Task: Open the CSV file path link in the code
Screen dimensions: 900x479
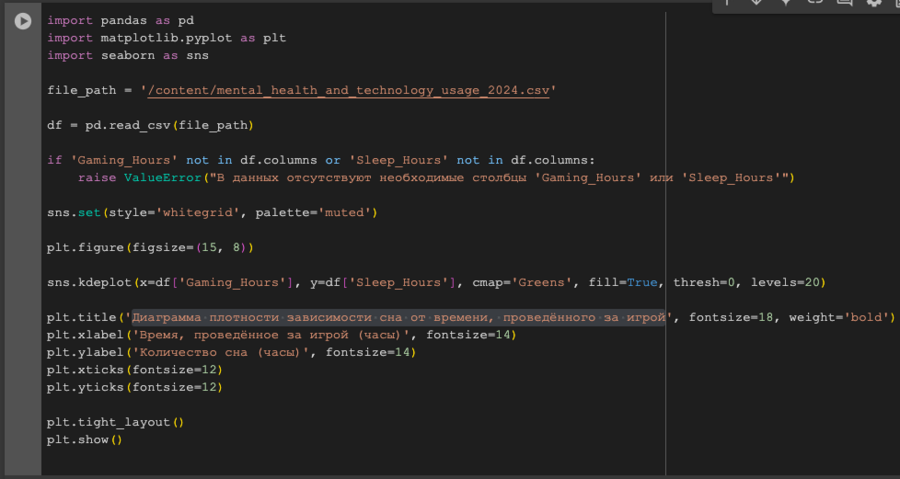Action: coord(348,91)
